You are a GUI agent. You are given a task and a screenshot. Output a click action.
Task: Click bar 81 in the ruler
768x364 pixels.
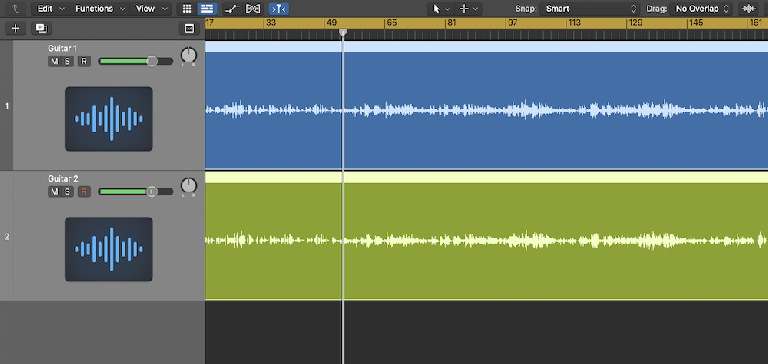452,23
